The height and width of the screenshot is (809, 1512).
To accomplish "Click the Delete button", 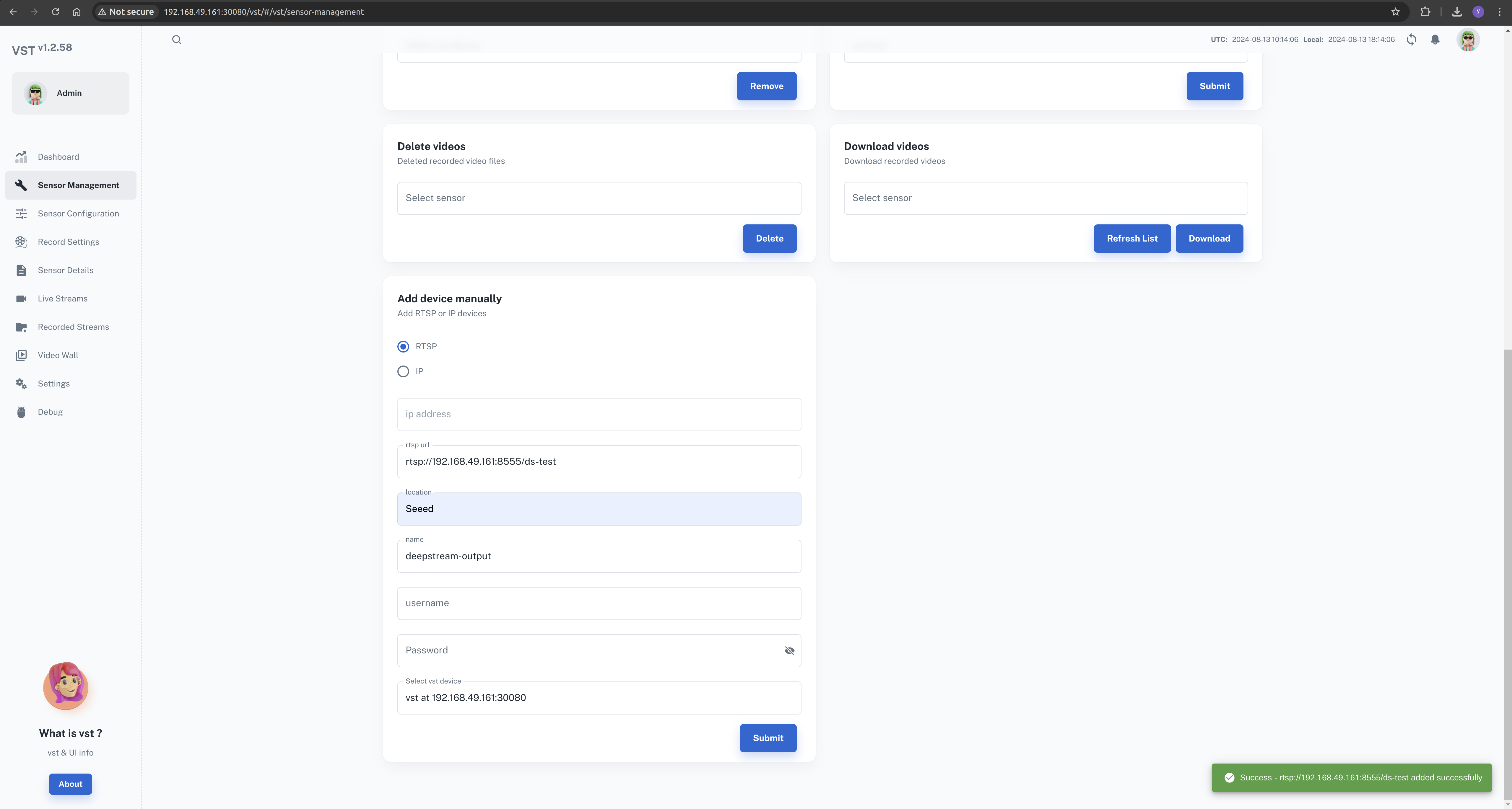I will [x=770, y=239].
